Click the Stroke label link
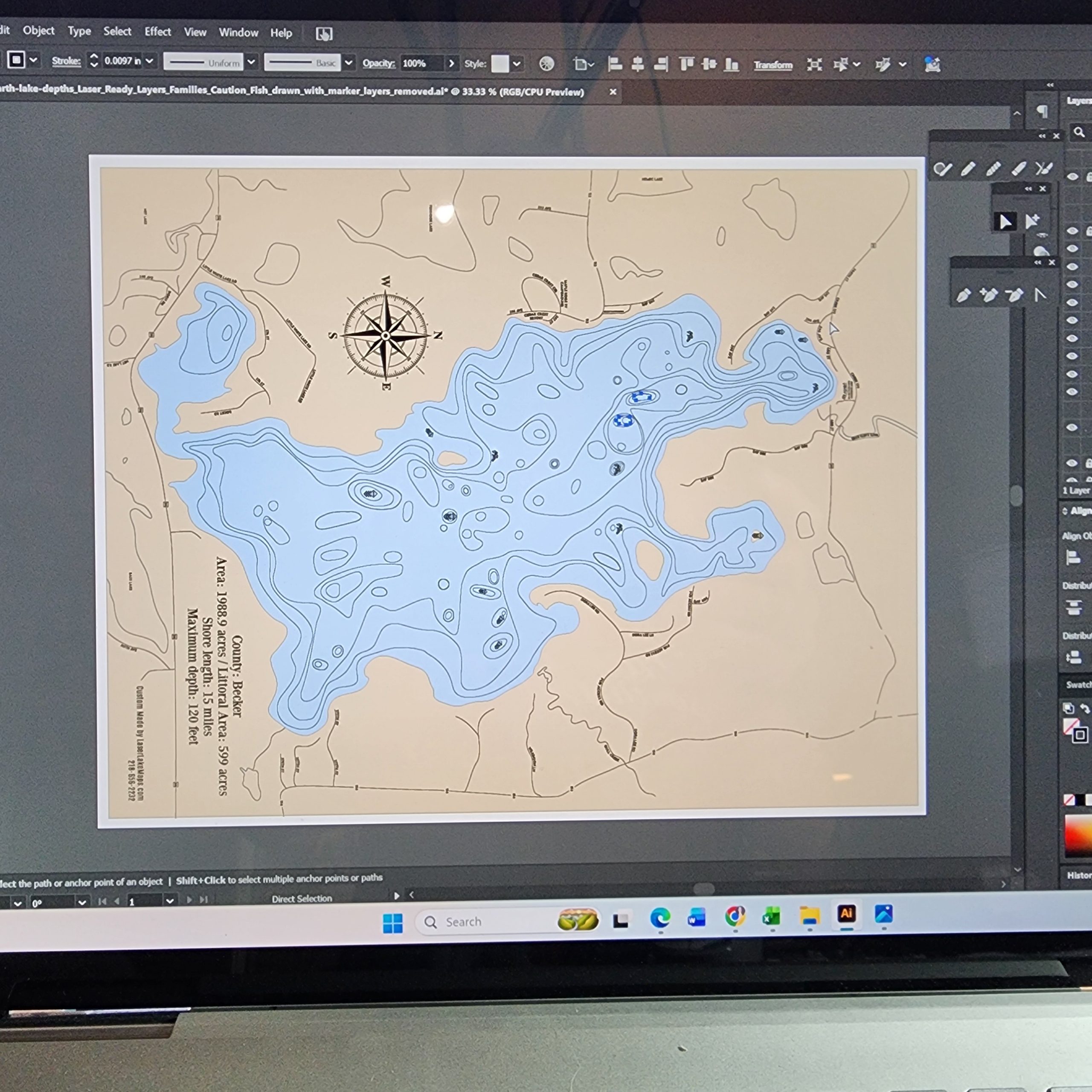Image resolution: width=1092 pixels, height=1092 pixels. tap(66, 61)
